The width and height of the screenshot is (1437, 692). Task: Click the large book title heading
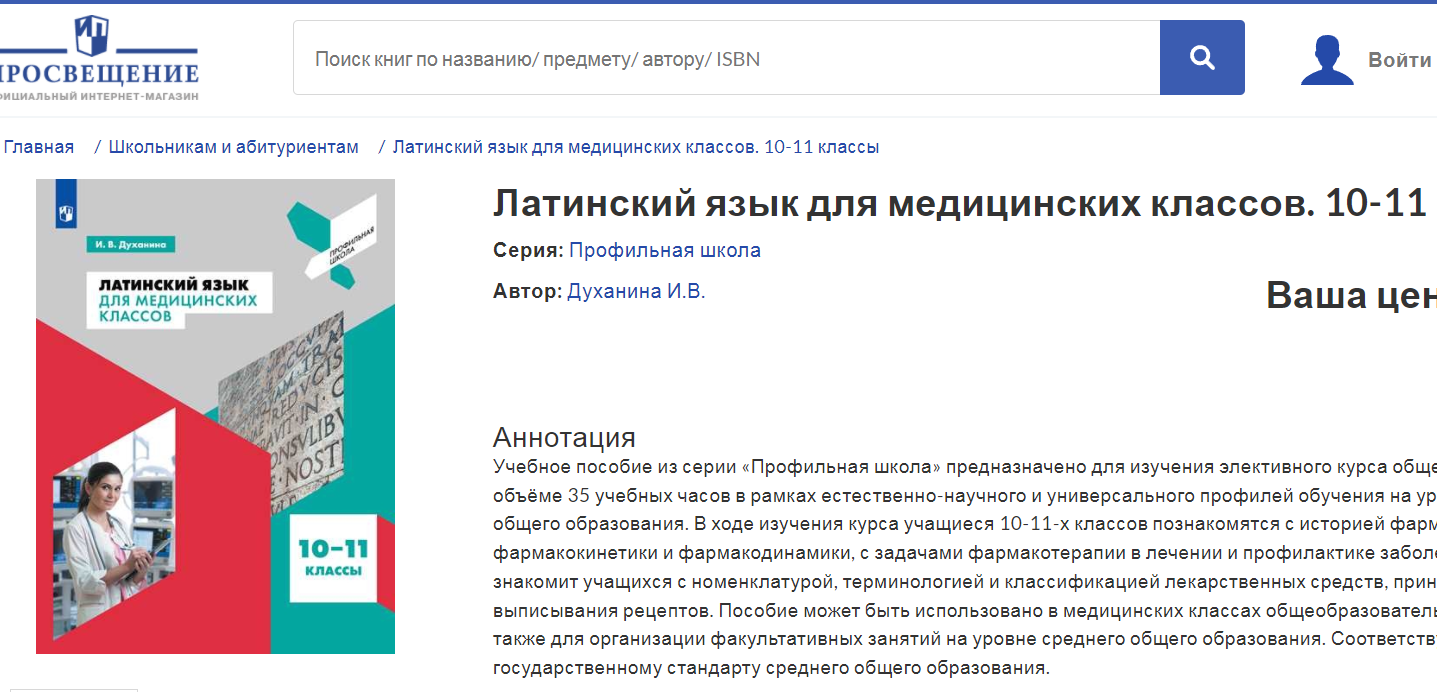click(958, 204)
